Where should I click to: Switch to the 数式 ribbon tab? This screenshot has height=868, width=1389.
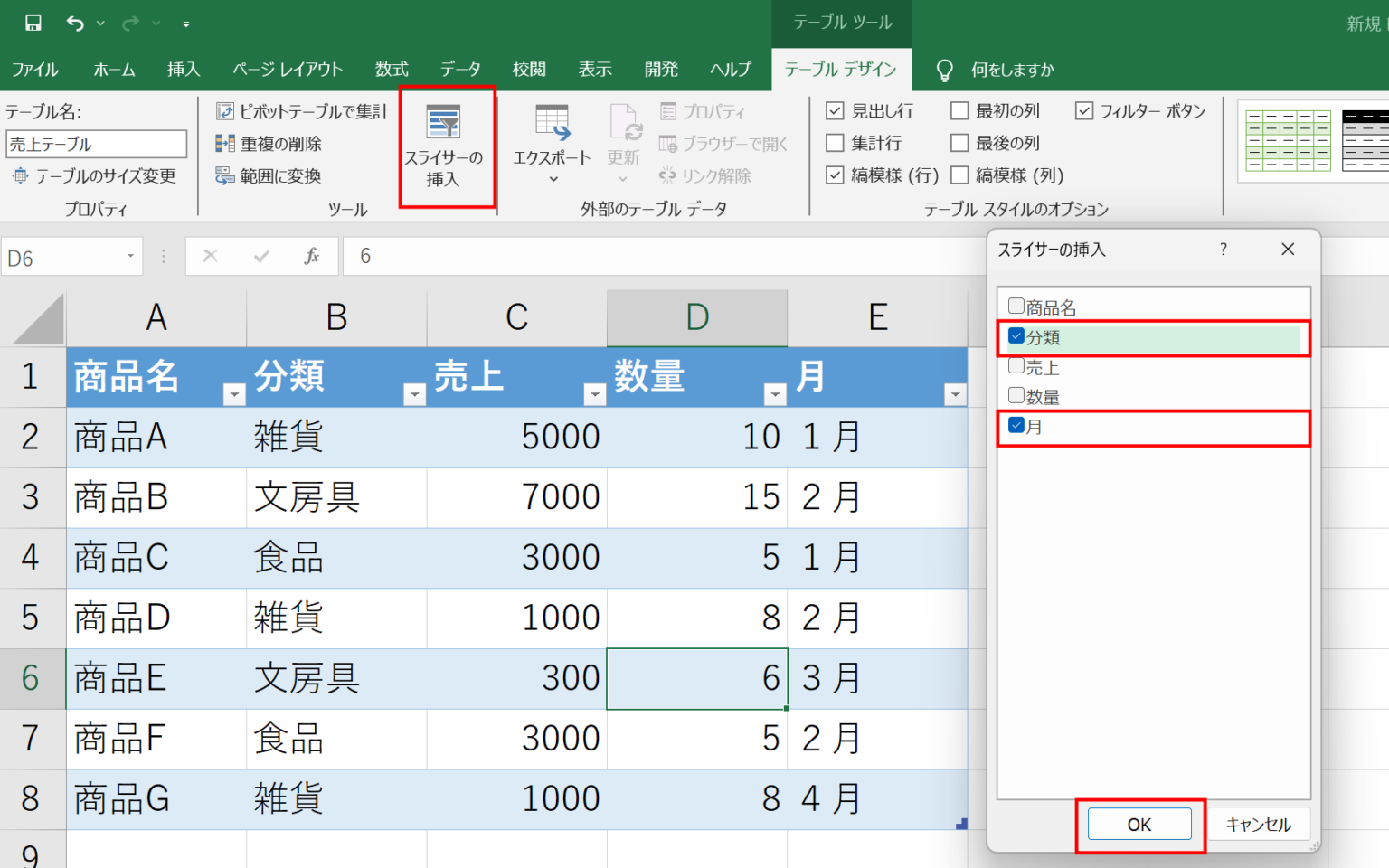tap(391, 70)
